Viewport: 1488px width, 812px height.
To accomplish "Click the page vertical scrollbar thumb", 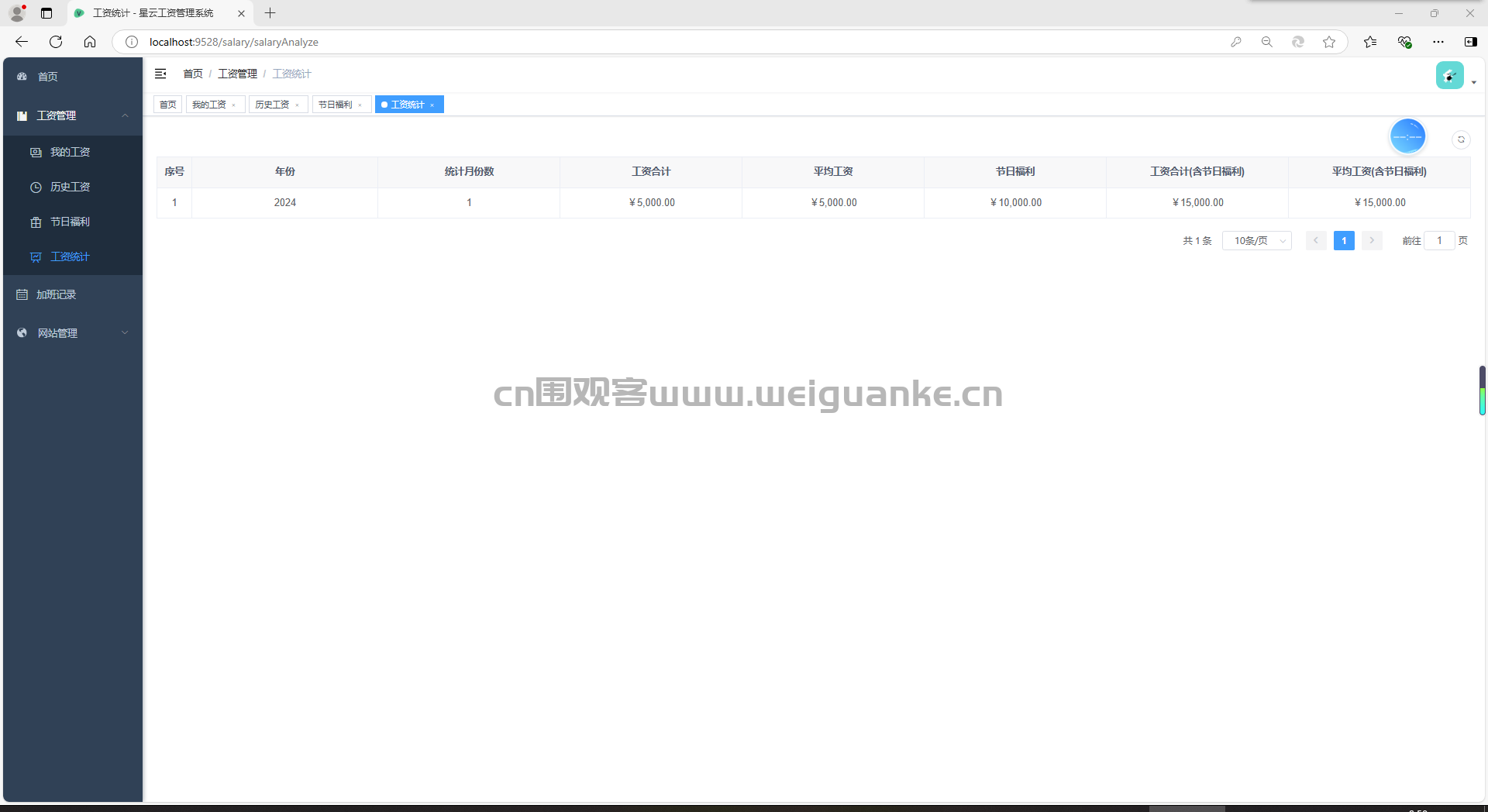I will [1482, 391].
